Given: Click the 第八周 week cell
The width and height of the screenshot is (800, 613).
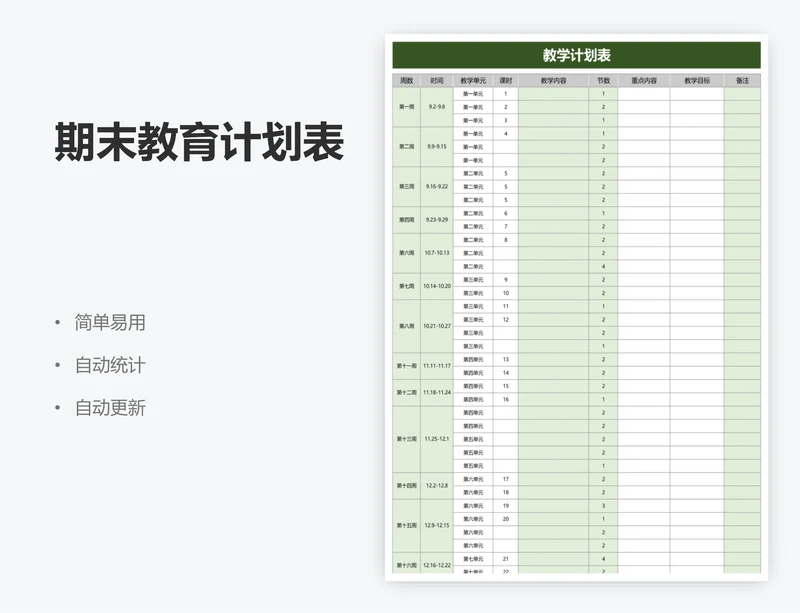Looking at the screenshot, I should pos(407,326).
